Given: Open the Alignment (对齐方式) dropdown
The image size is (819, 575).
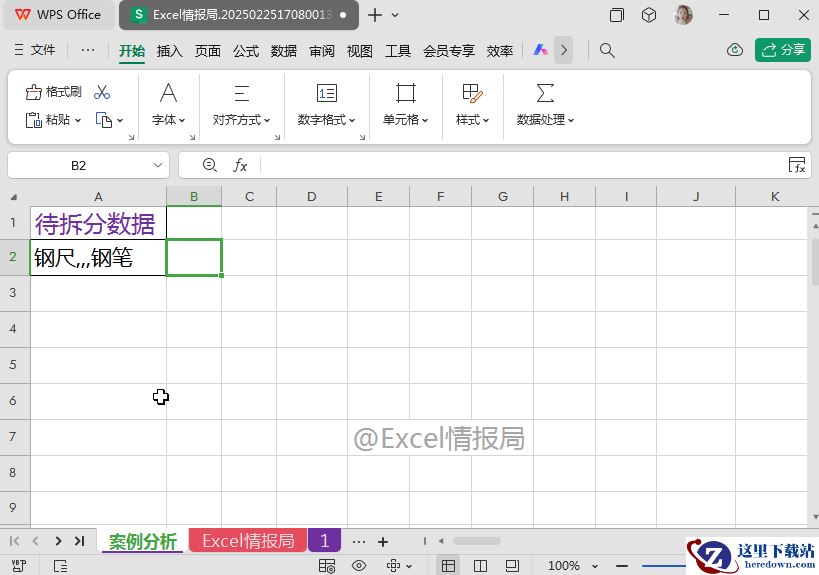Looking at the screenshot, I should point(241,104).
